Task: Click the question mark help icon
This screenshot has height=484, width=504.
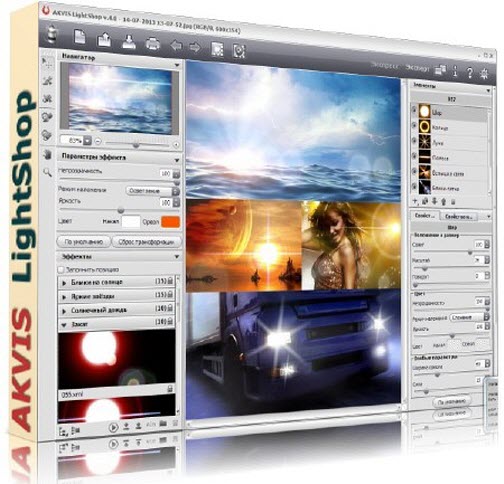Action: coord(470,73)
